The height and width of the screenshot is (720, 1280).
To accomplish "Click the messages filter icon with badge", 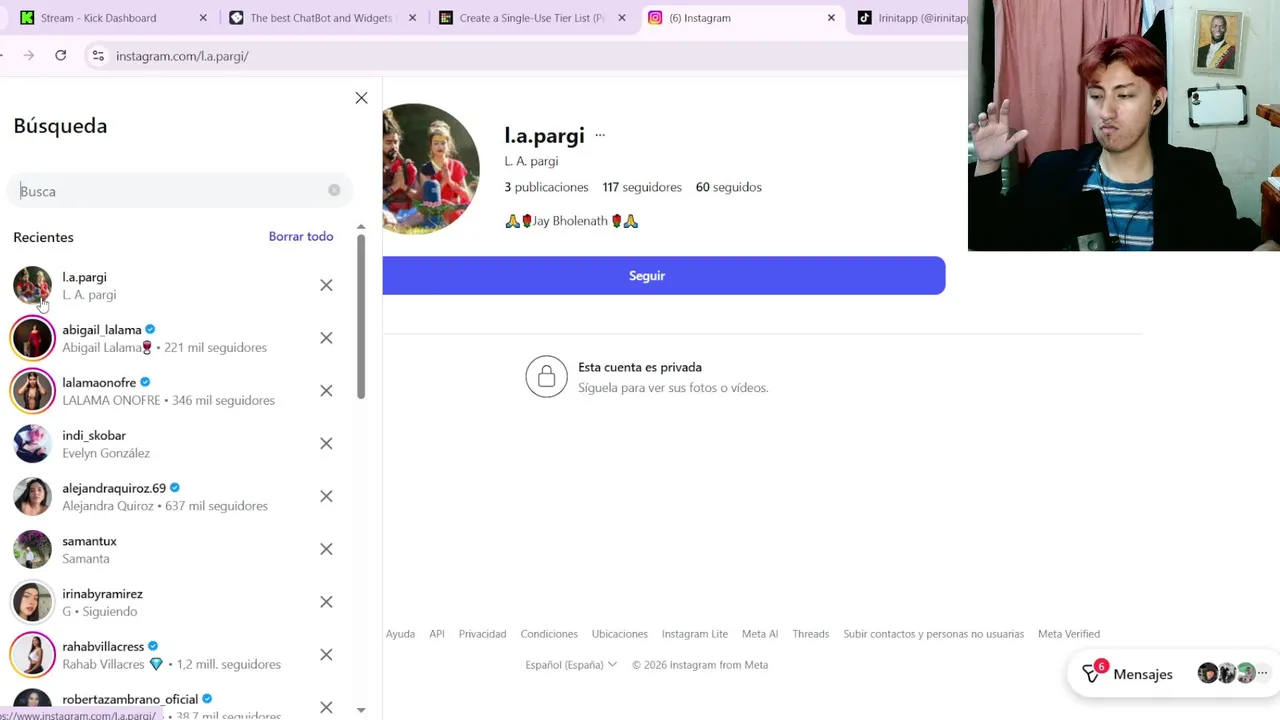I will pos(1093,673).
